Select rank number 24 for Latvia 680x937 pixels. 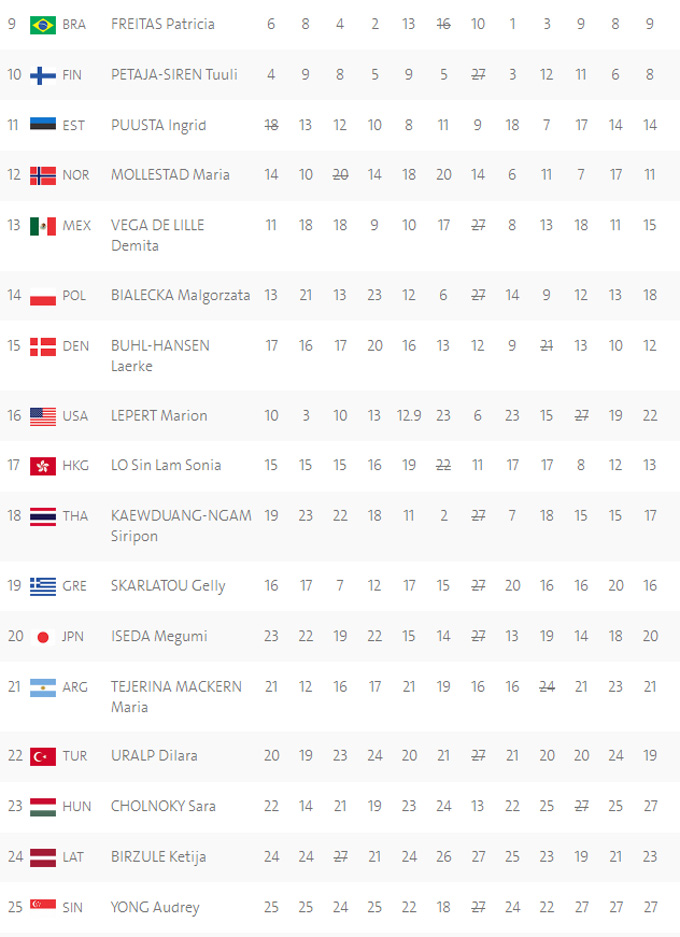(14, 857)
